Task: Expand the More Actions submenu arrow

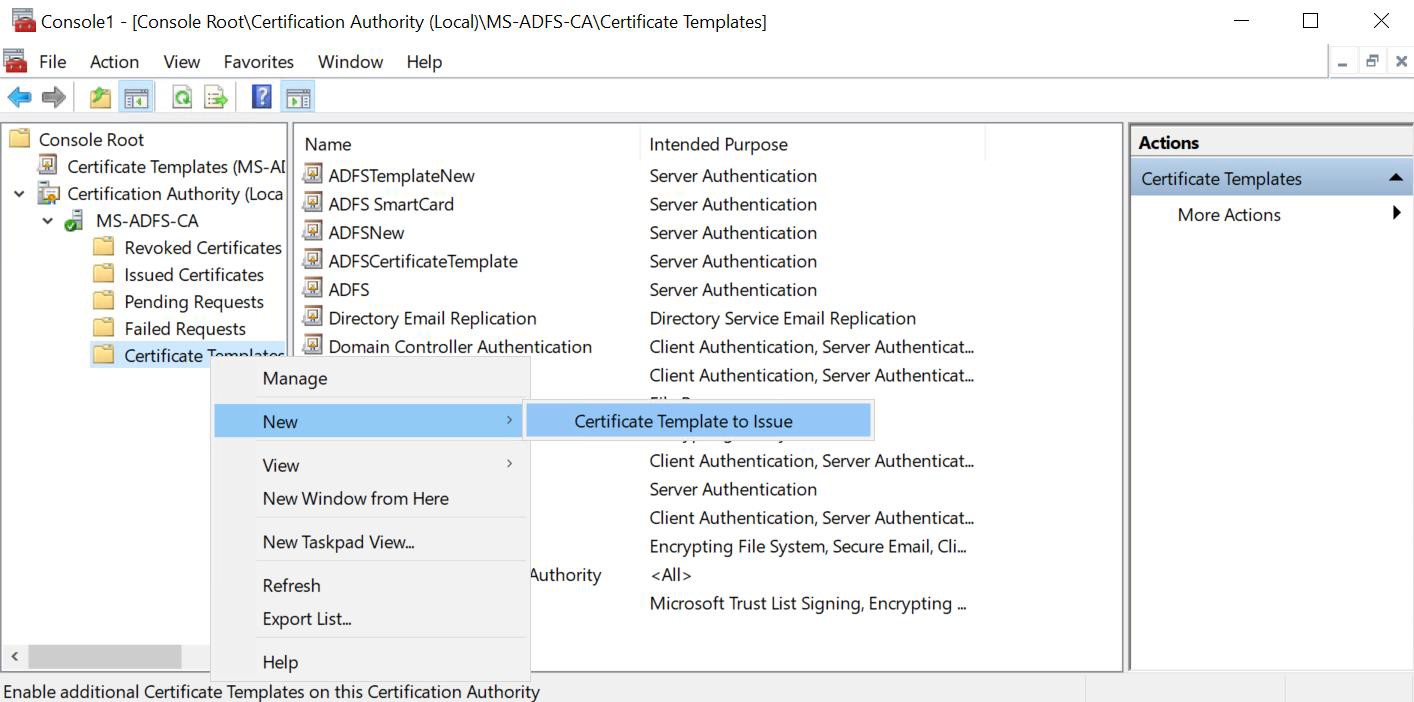Action: coord(1396,213)
